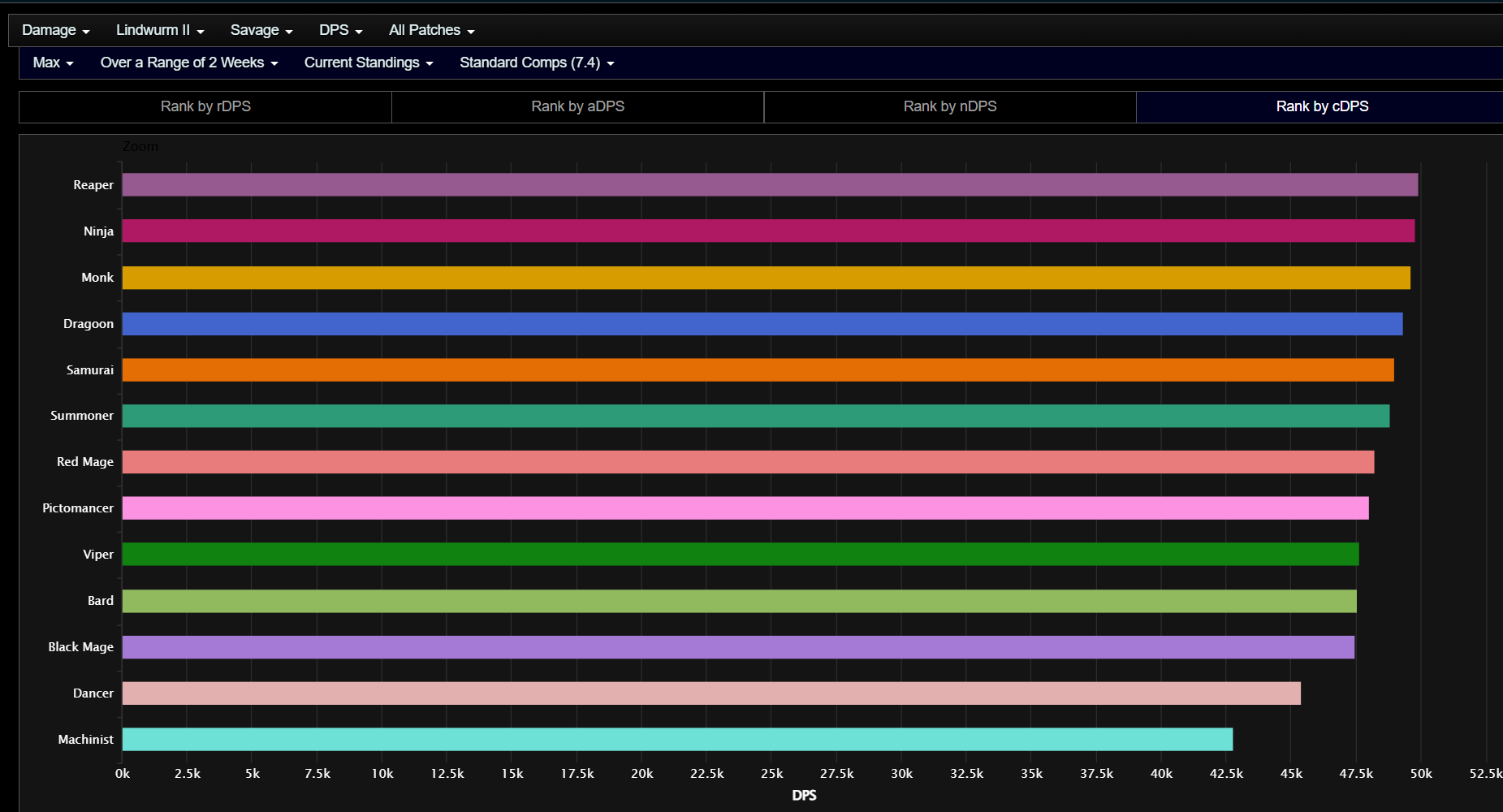
Task: Click the Dragoon axis label
Action: point(89,324)
